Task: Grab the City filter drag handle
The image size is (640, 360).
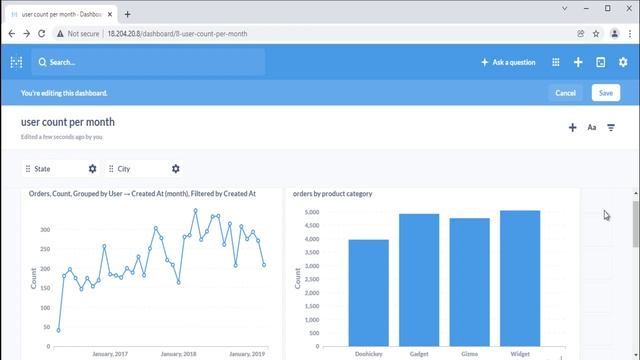Action: pyautogui.click(x=111, y=169)
